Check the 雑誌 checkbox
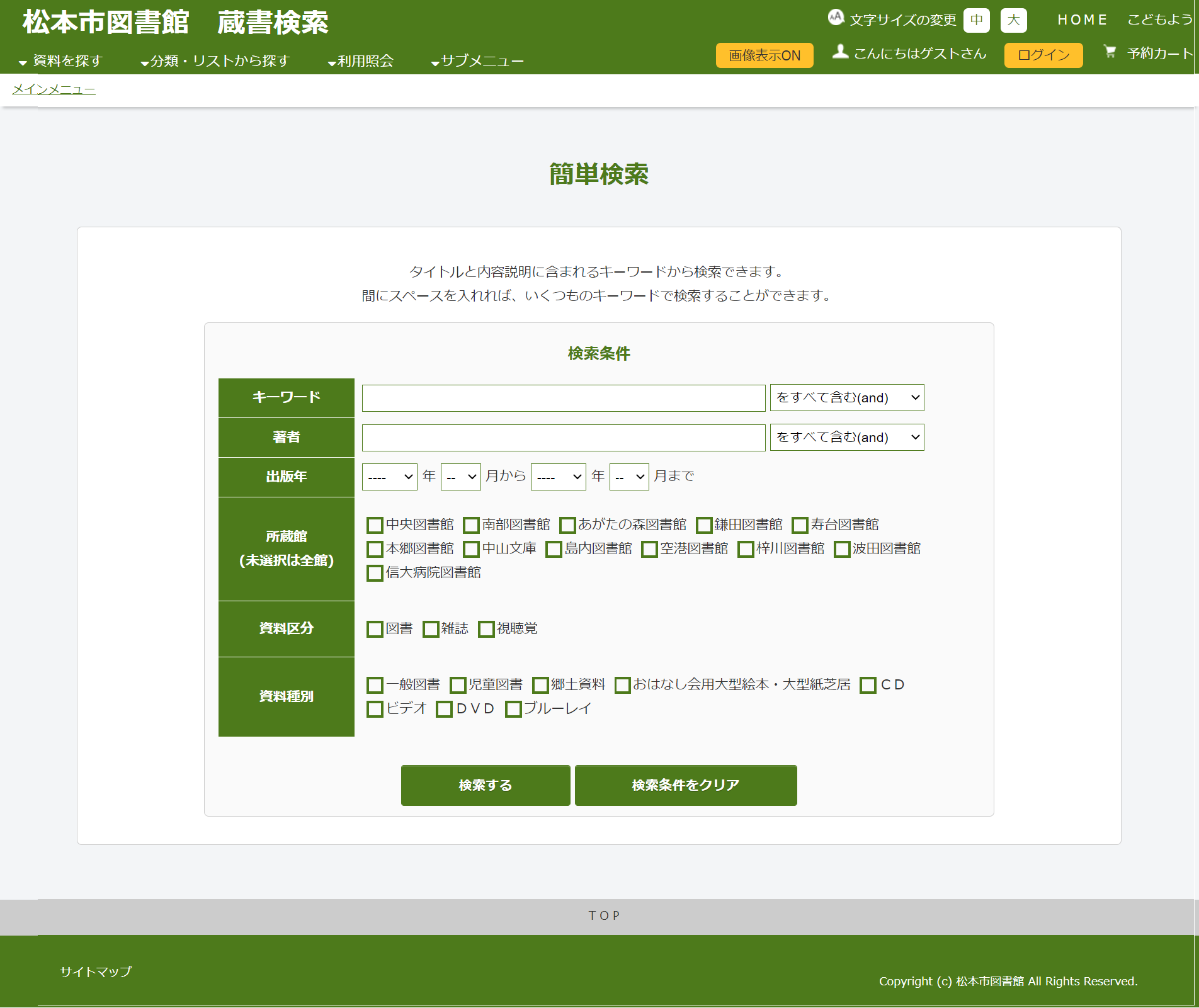Viewport: 1199px width, 1008px height. click(x=431, y=629)
